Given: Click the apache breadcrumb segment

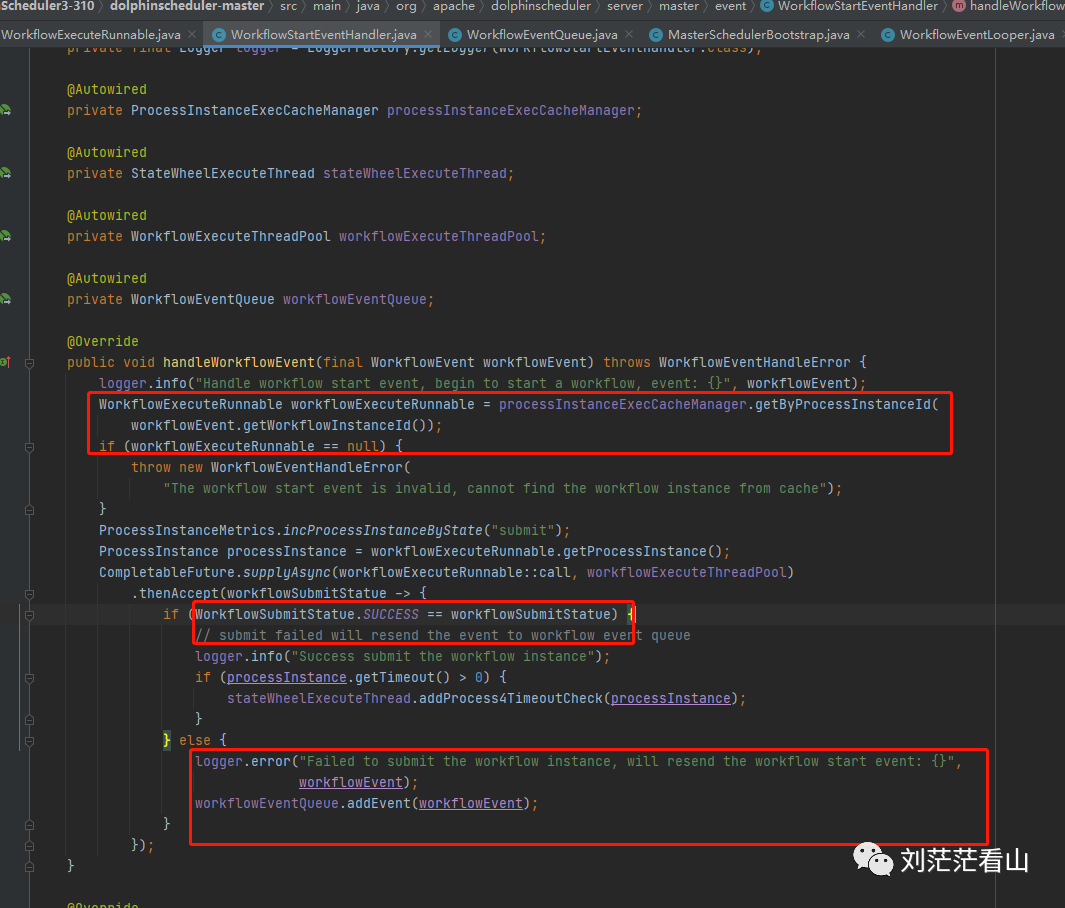Looking at the screenshot, I should 454,6.
